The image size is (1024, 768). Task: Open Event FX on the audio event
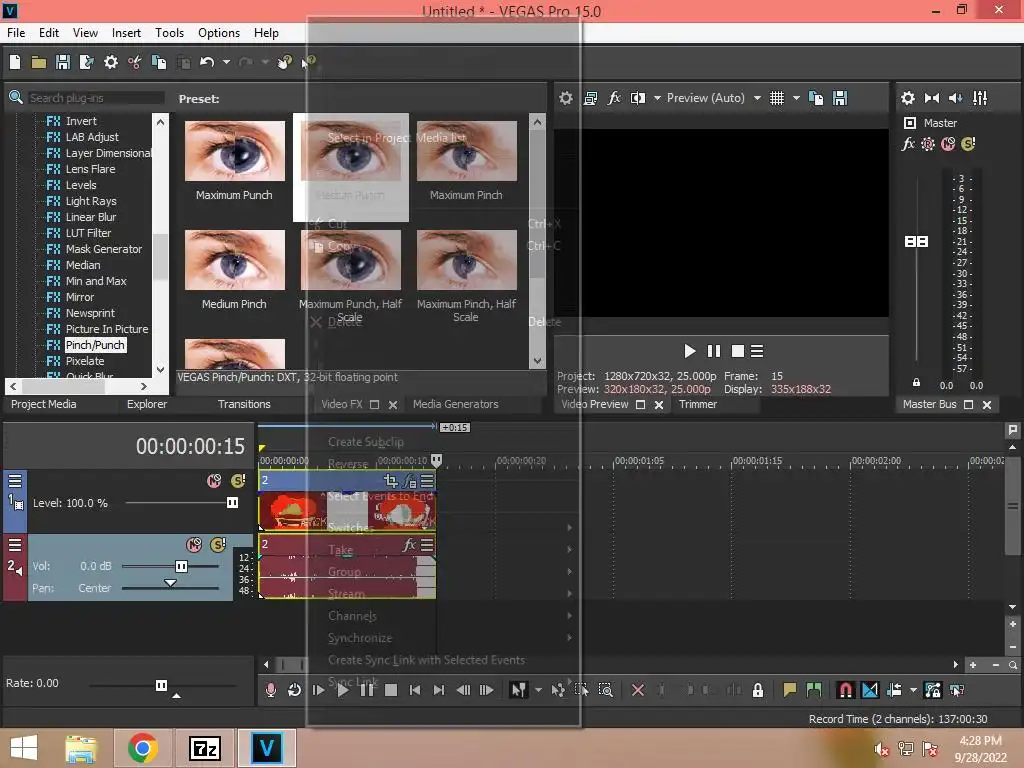click(409, 545)
